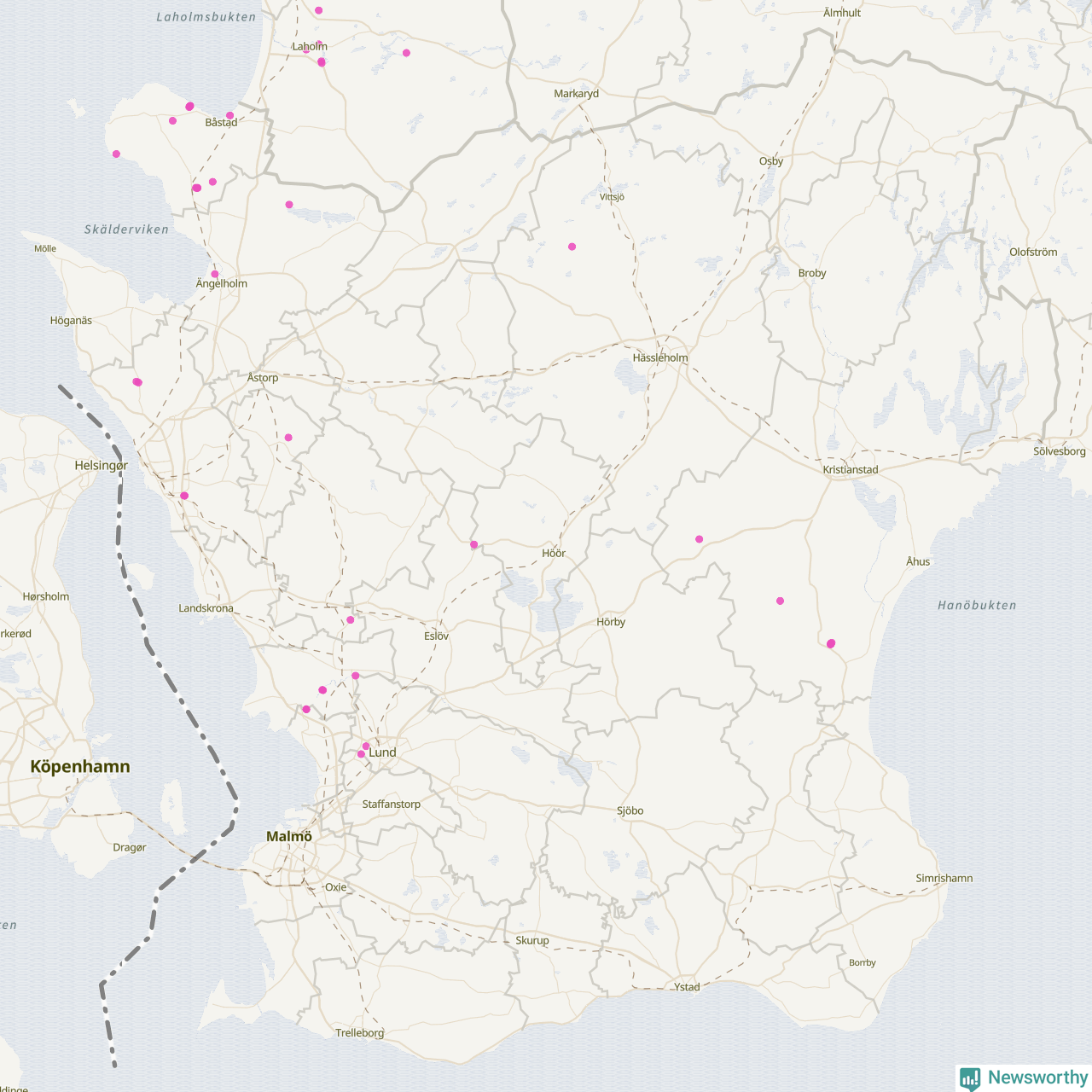Click the Åstorp label
The image size is (1092, 1092).
pyautogui.click(x=263, y=377)
